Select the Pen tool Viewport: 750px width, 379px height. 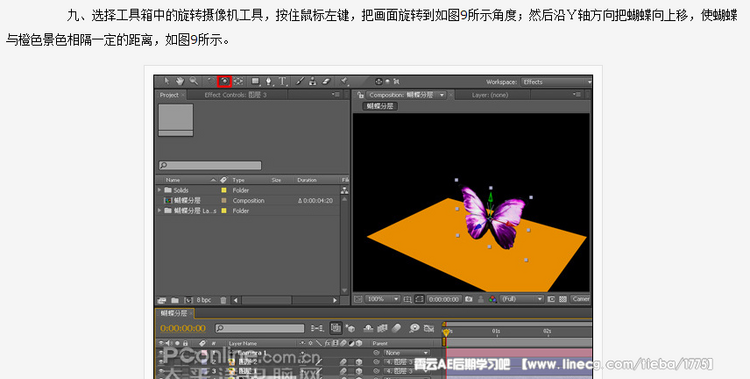[268, 82]
